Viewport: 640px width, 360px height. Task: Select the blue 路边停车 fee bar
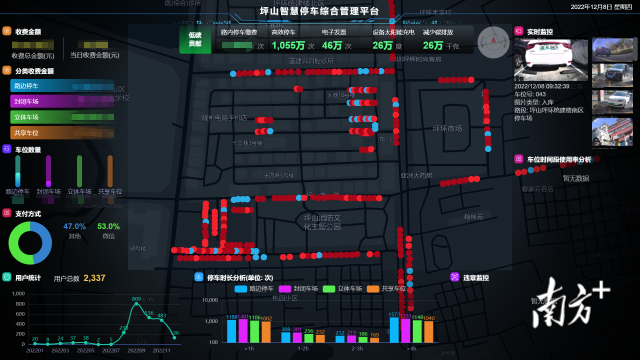pos(62,86)
